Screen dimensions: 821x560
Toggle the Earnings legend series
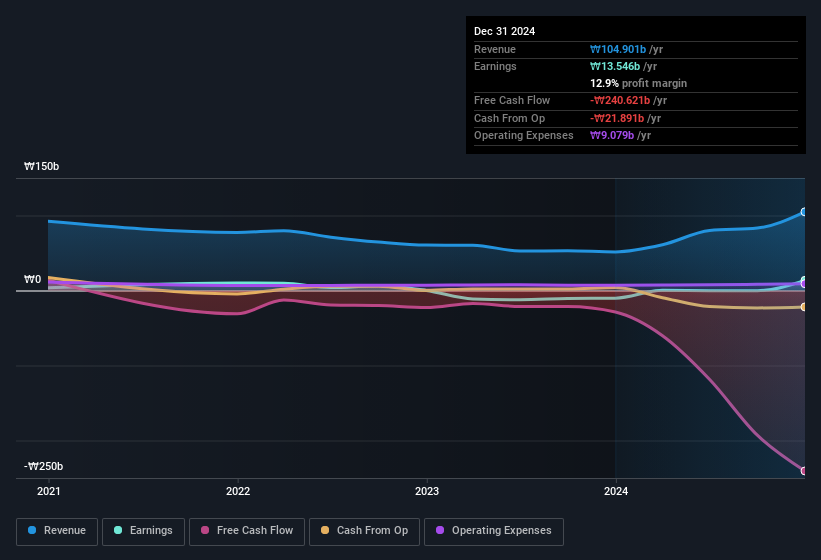[143, 531]
